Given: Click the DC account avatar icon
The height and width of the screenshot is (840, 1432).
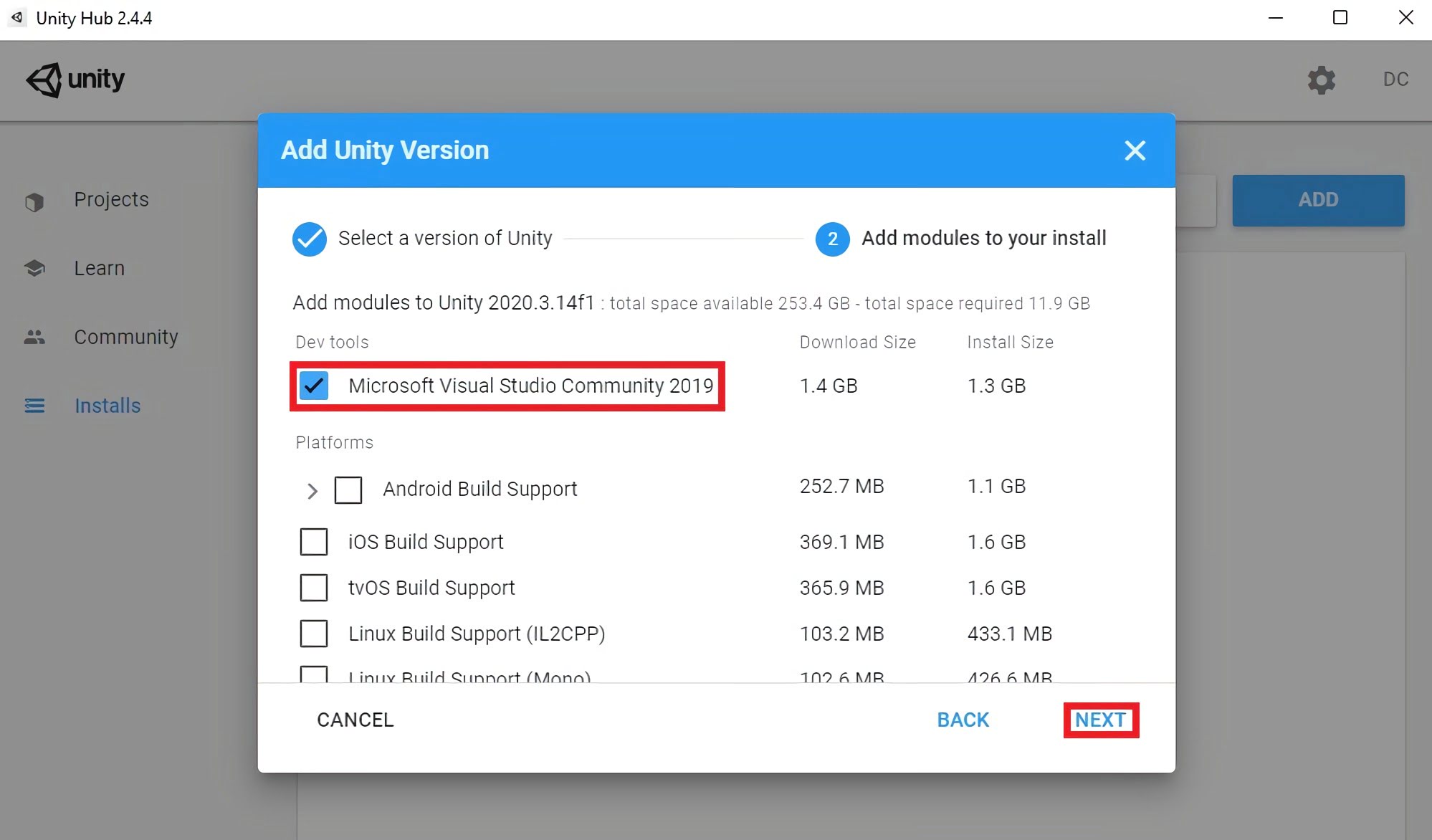Looking at the screenshot, I should (x=1397, y=80).
